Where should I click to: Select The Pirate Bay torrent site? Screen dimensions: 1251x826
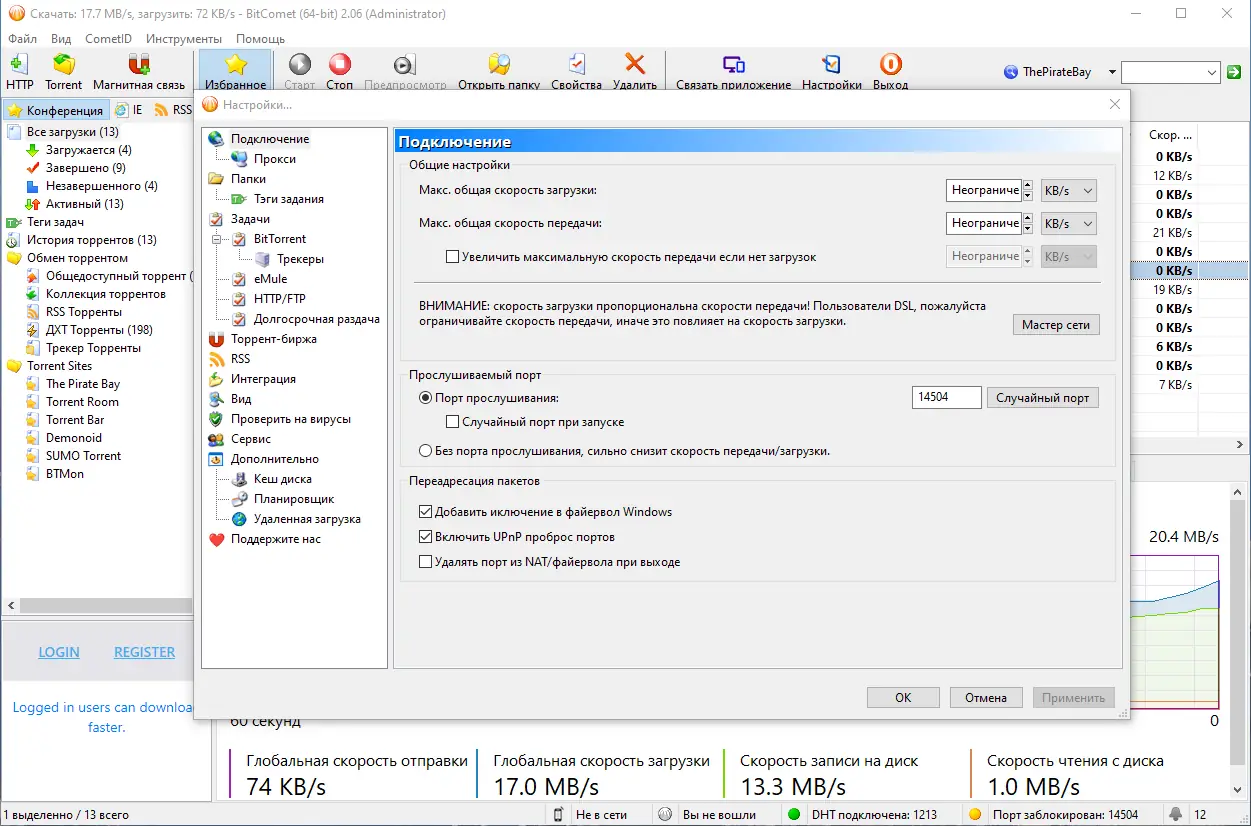82,384
